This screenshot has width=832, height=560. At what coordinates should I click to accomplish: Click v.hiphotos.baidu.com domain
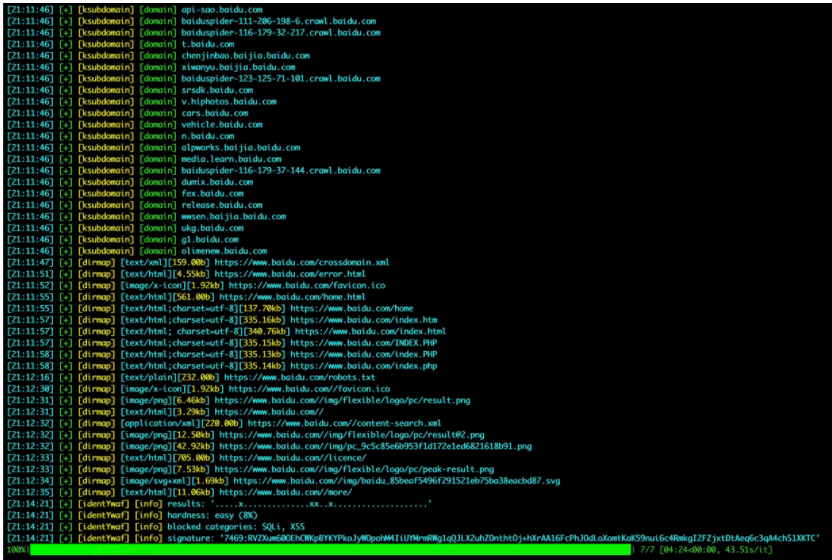(229, 101)
